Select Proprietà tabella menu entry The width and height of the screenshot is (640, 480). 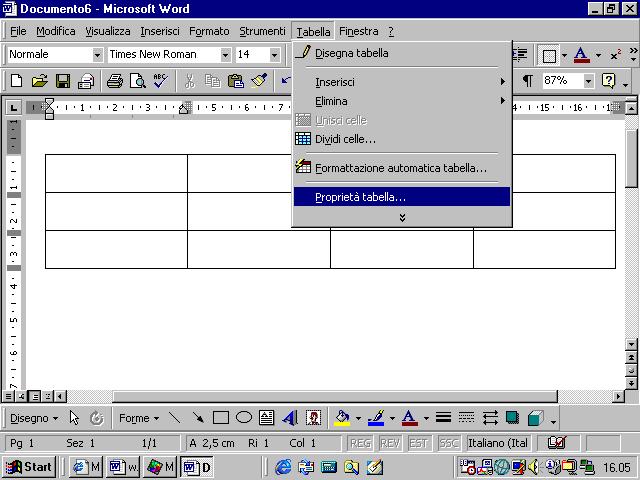(402, 197)
